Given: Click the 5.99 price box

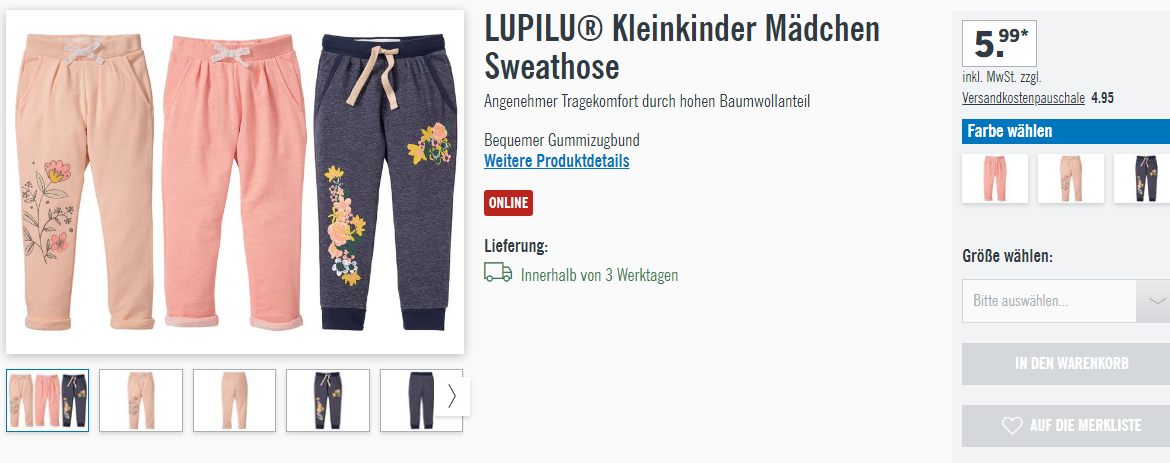Looking at the screenshot, I should click(999, 43).
